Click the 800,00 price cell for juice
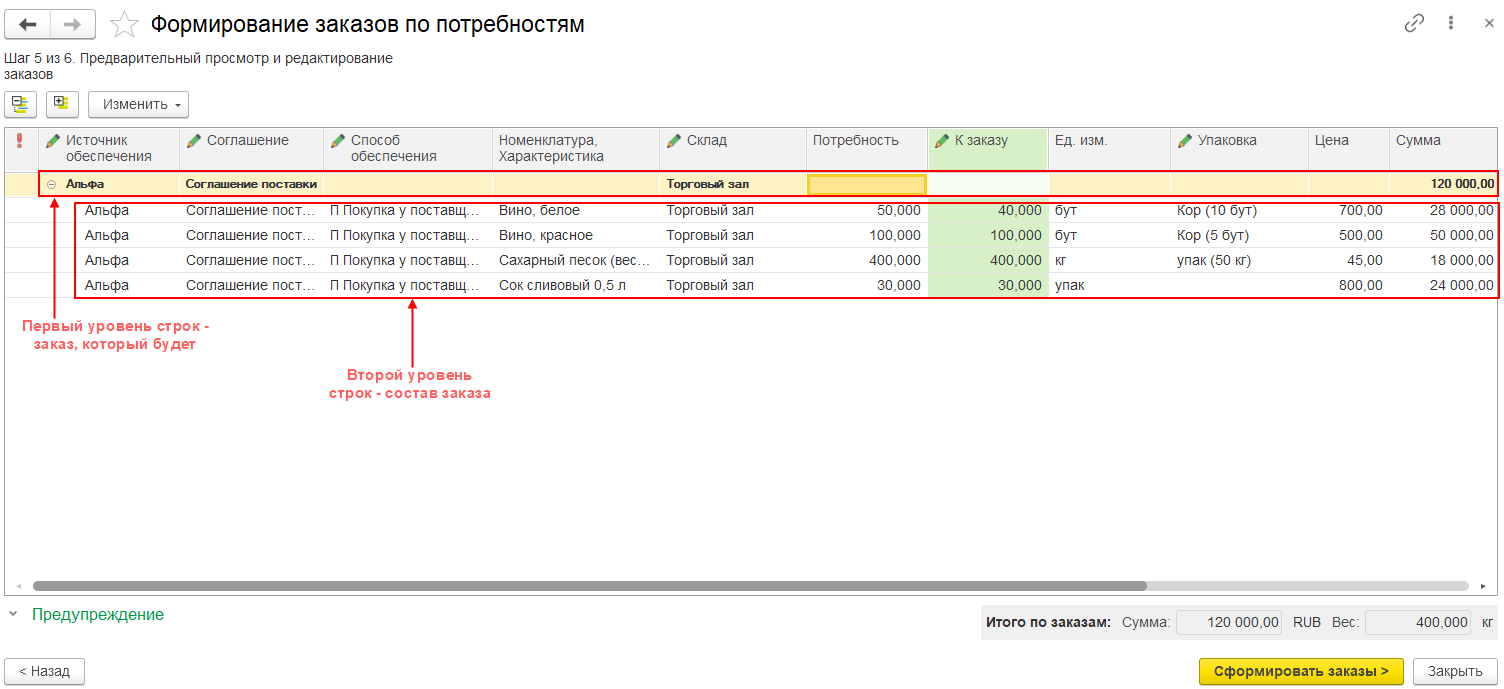The image size is (1504, 689). 1349,285
